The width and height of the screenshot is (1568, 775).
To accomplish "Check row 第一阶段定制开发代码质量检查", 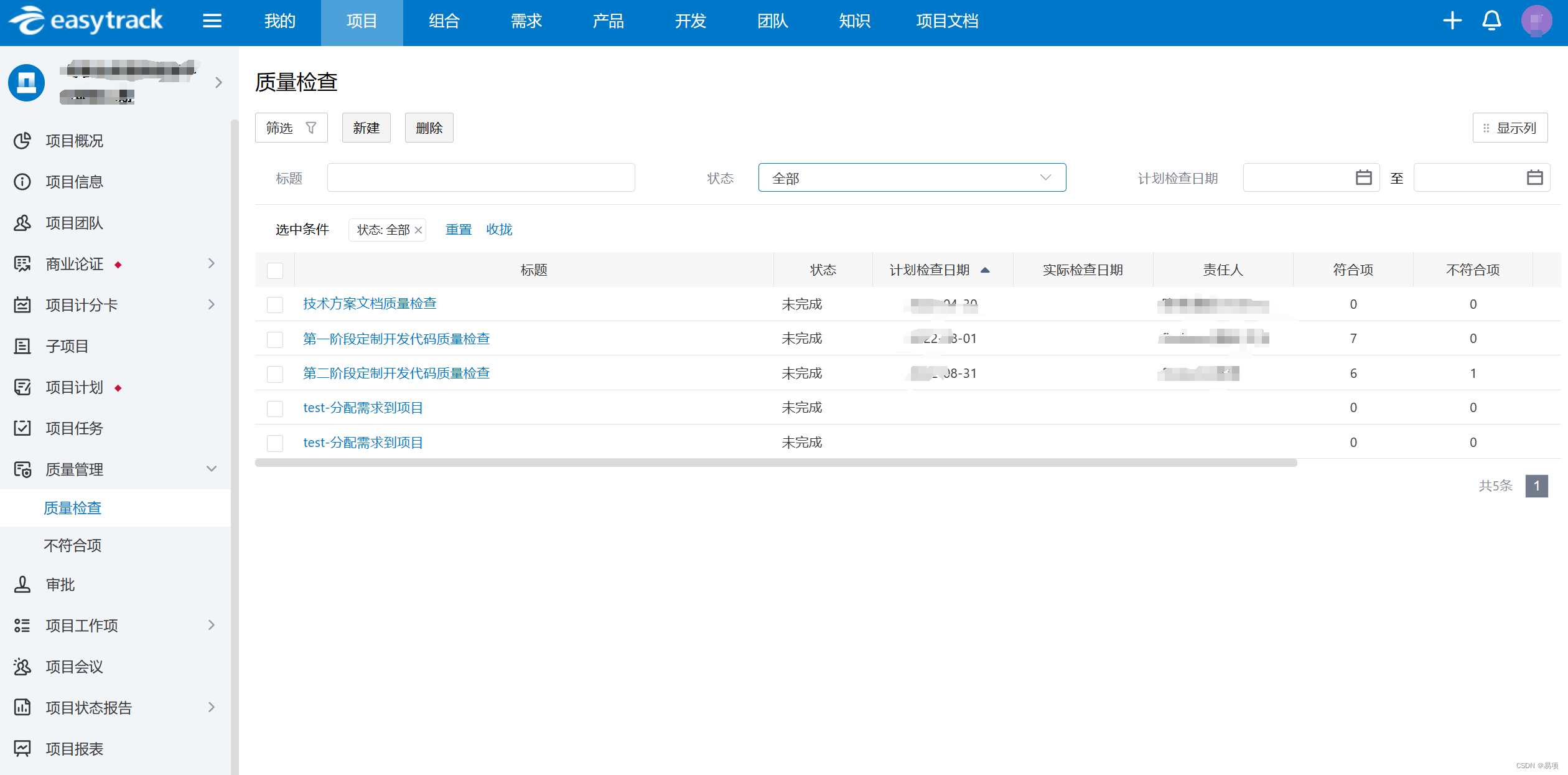I will 275,339.
